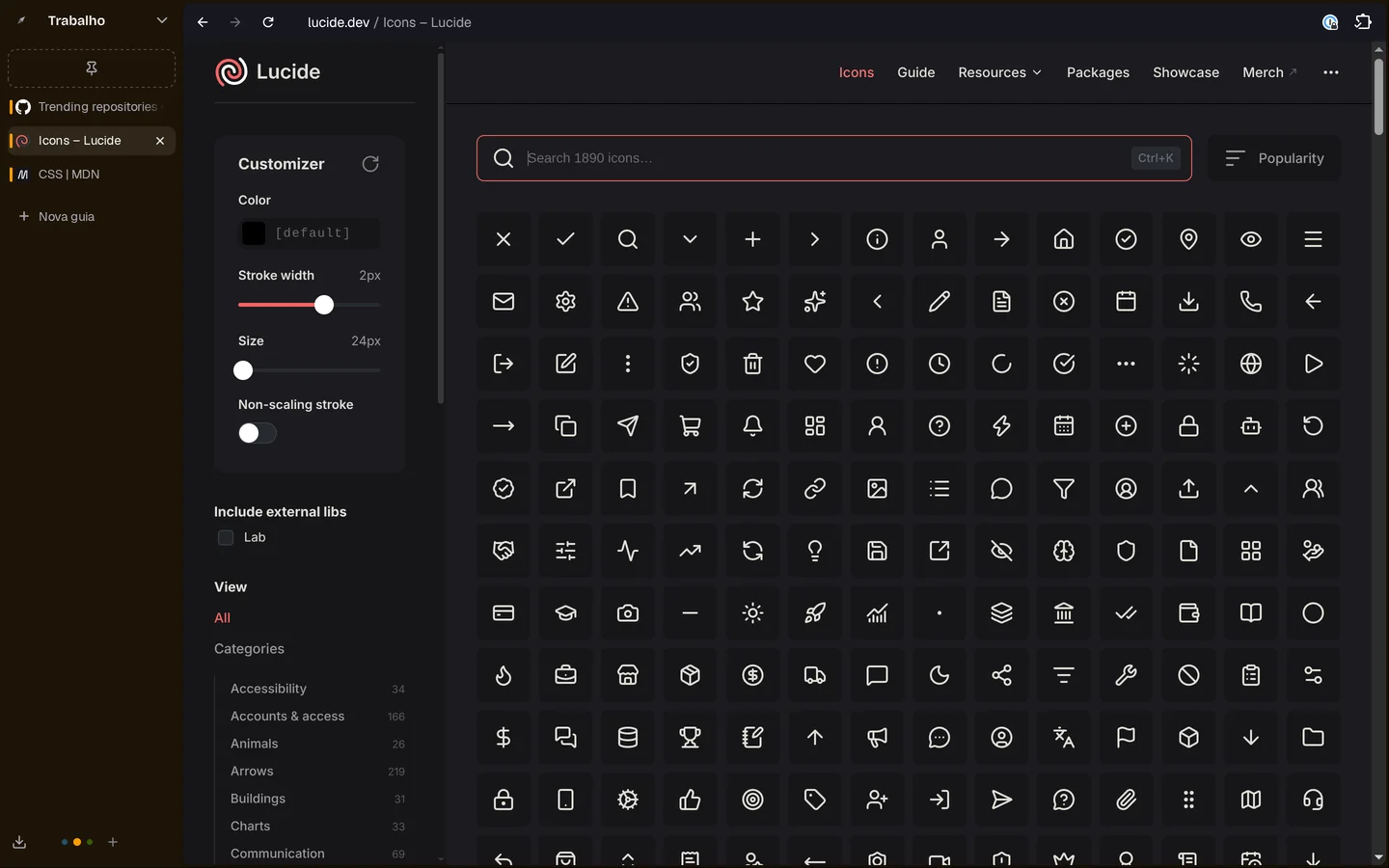This screenshot has height=868, width=1389.
Task: Reset the Customizer settings
Action: pos(370,164)
